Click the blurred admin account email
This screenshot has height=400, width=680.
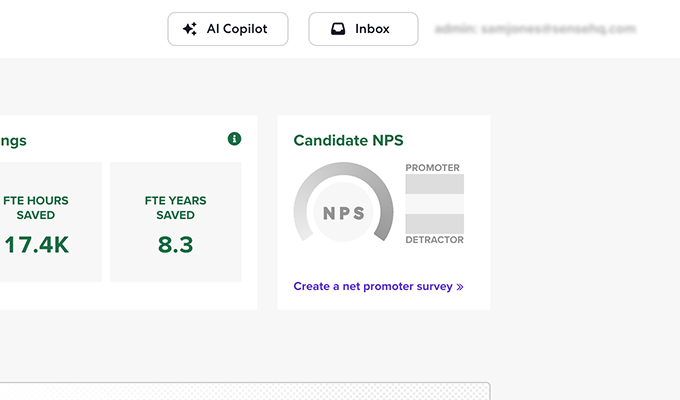coord(535,29)
